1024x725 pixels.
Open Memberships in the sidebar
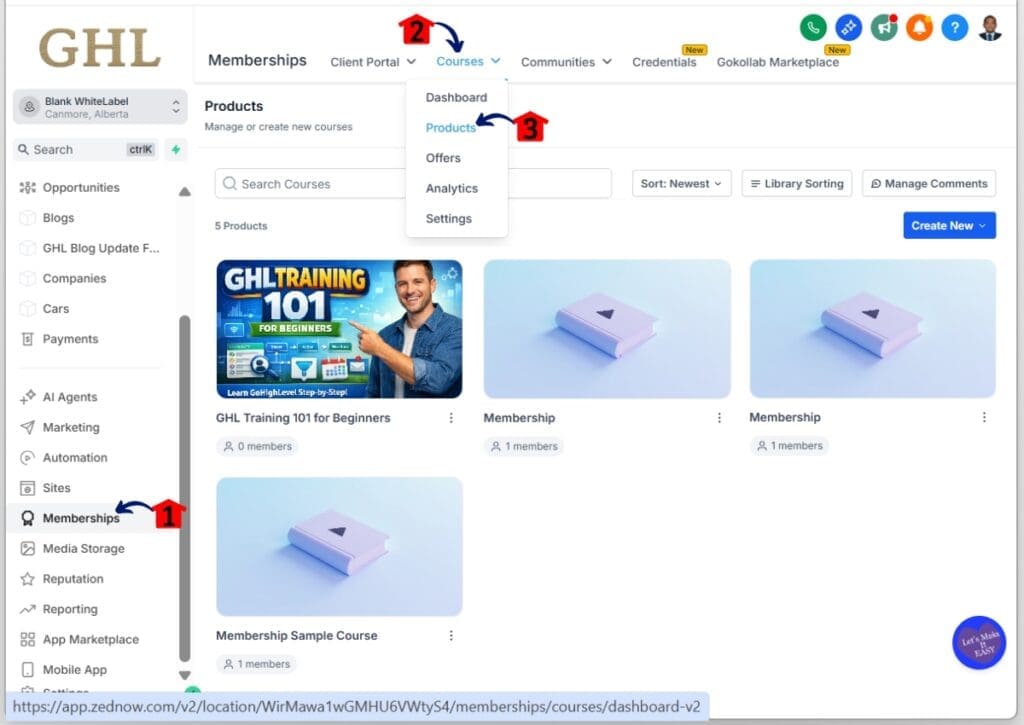click(81, 518)
